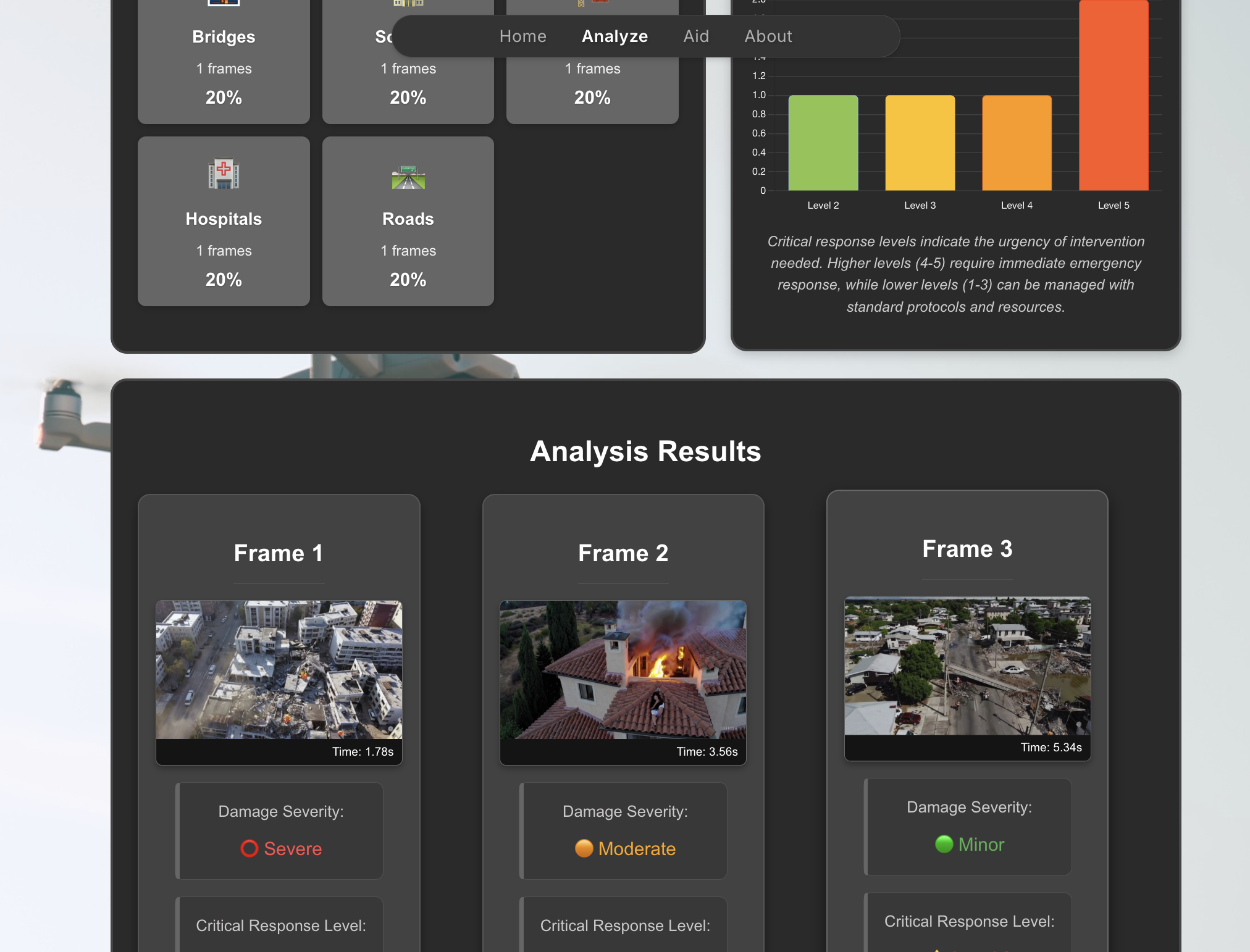The width and height of the screenshot is (1250, 952).
Task: Click Frame 3 Damage Severity box
Action: coord(968,826)
